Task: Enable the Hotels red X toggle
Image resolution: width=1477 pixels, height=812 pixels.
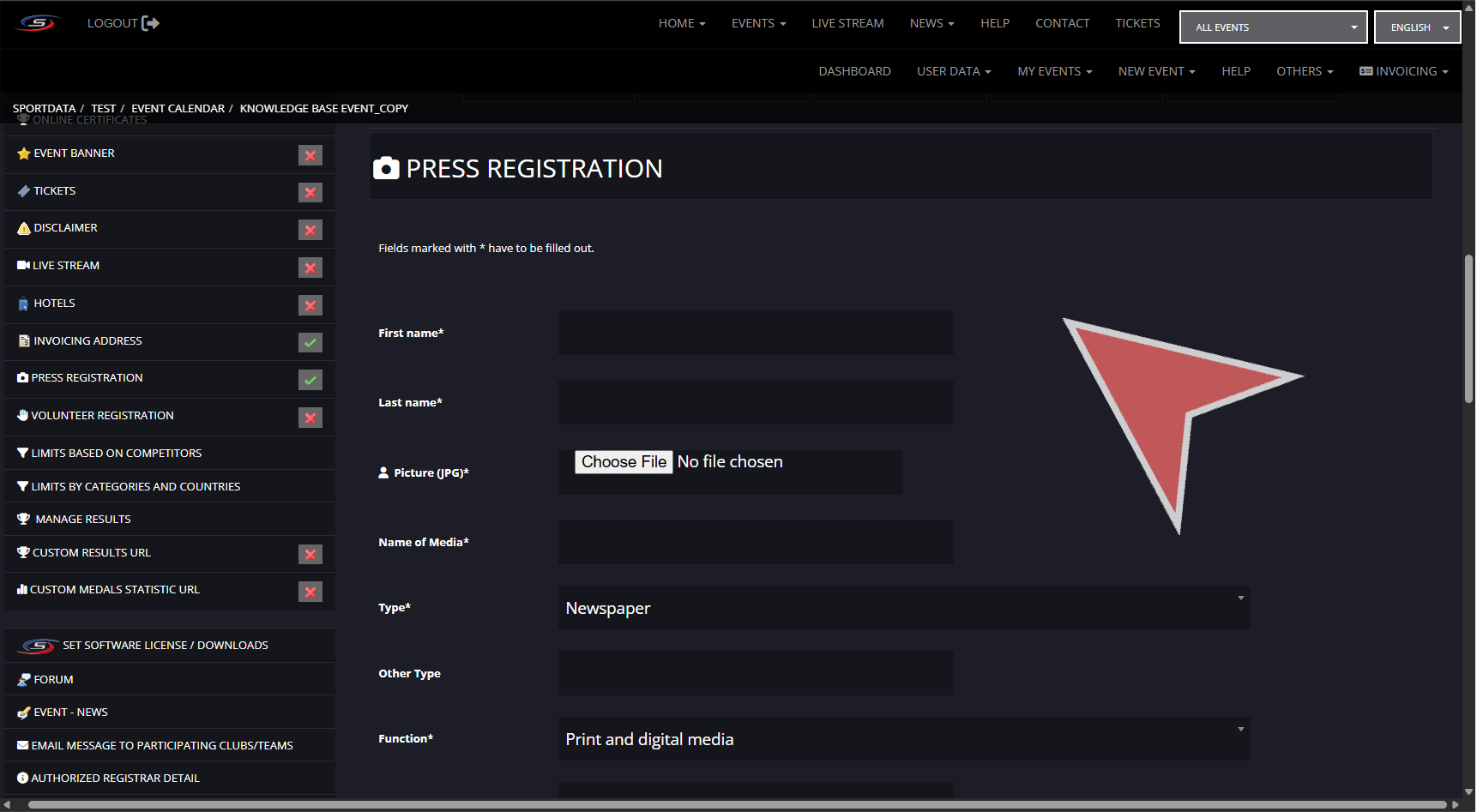Action: point(310,305)
